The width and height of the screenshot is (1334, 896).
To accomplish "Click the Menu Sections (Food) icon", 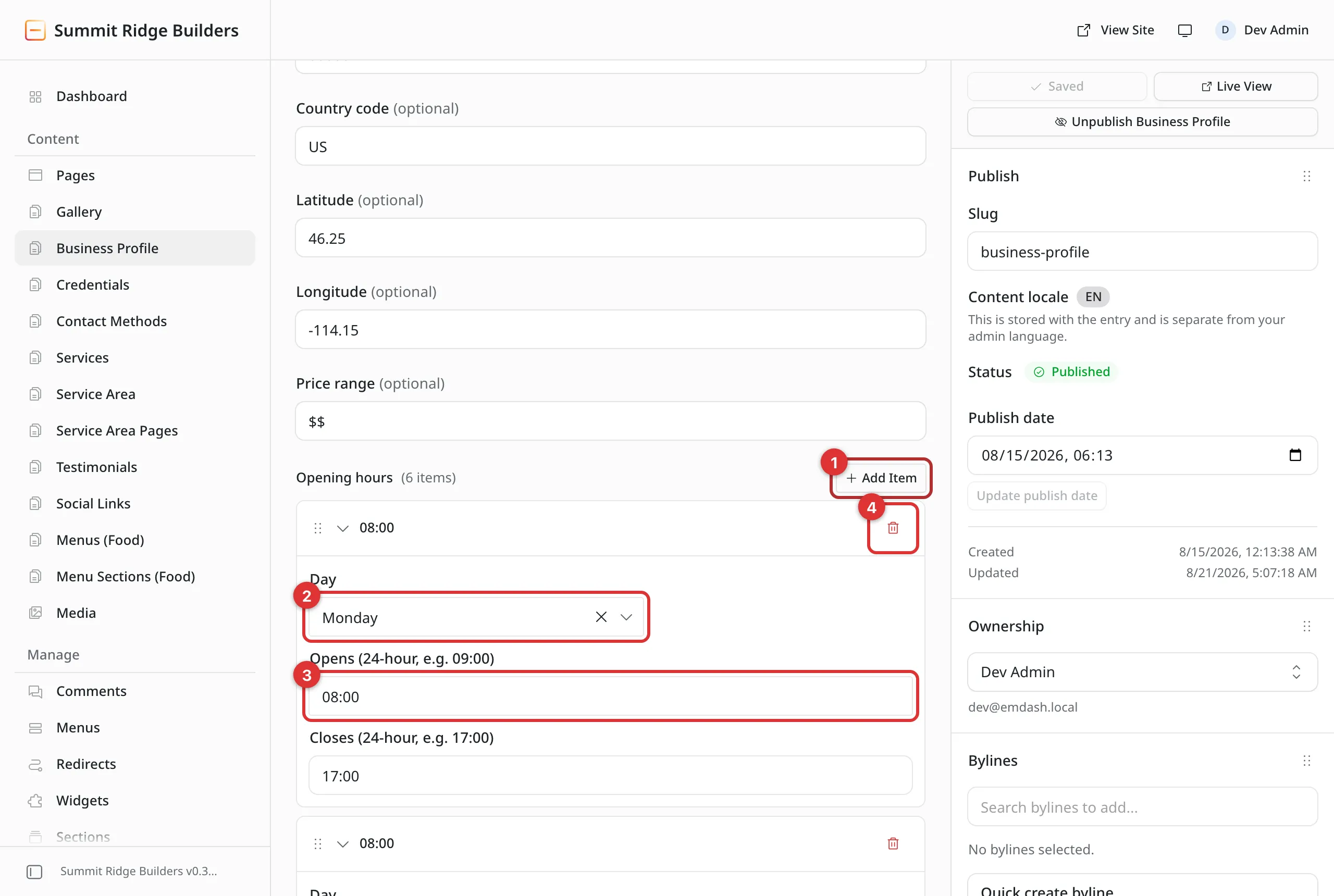I will [35, 577].
